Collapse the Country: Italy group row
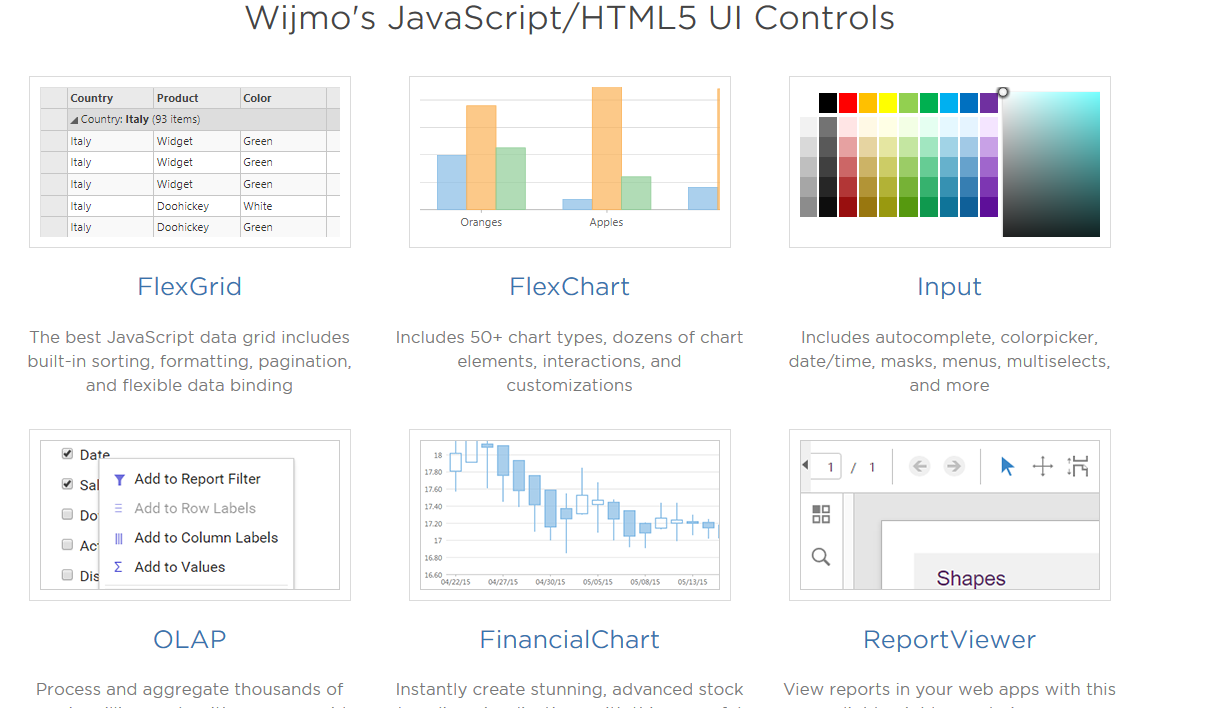The width and height of the screenshot is (1209, 708). coord(74,120)
